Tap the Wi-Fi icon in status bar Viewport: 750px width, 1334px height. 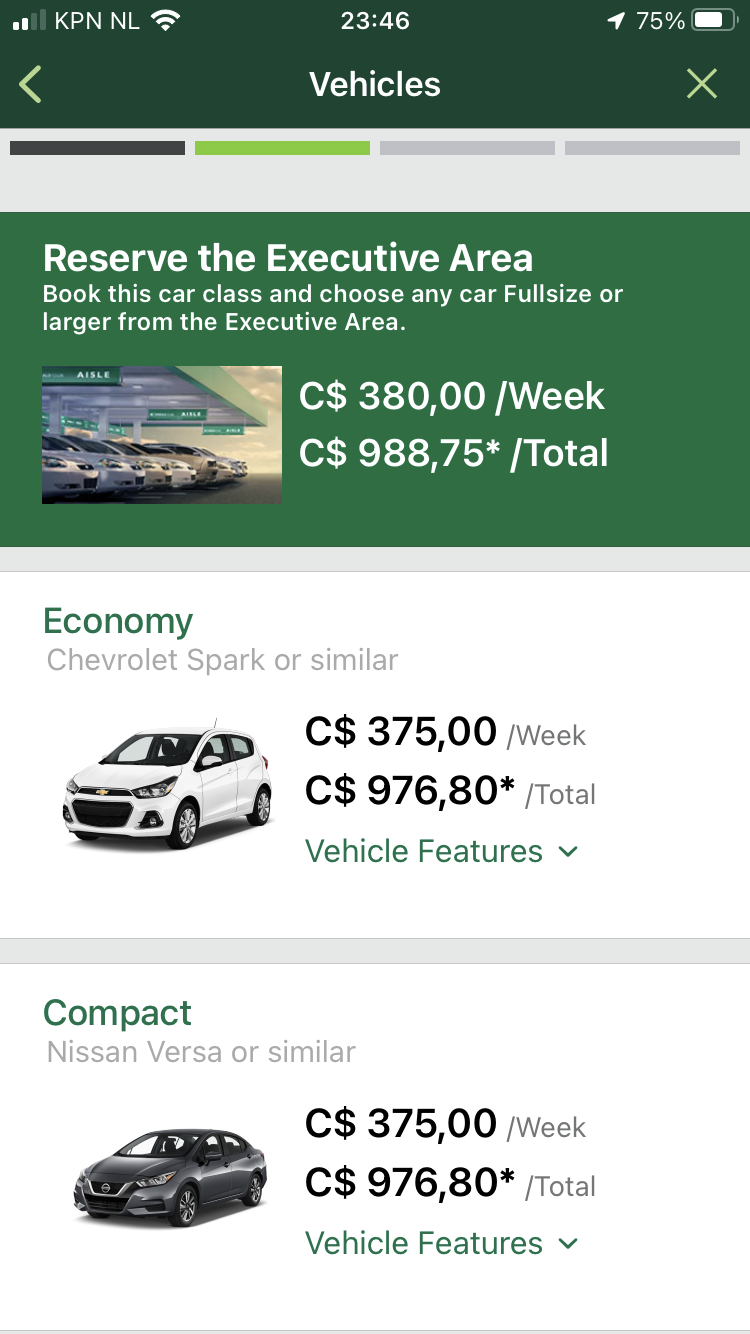(164, 21)
